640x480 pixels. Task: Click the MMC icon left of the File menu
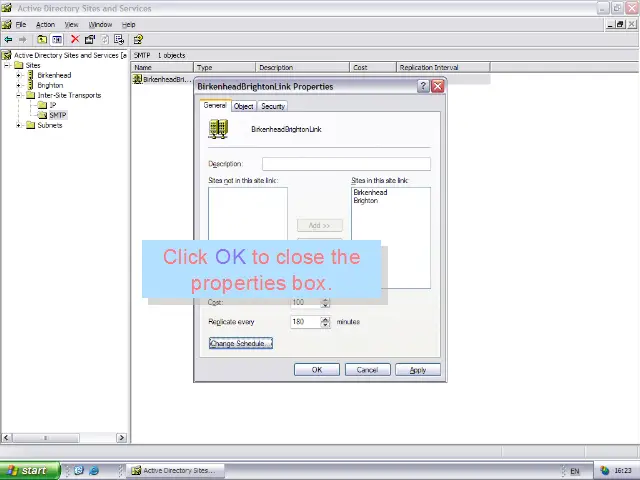pyautogui.click(x=7, y=24)
